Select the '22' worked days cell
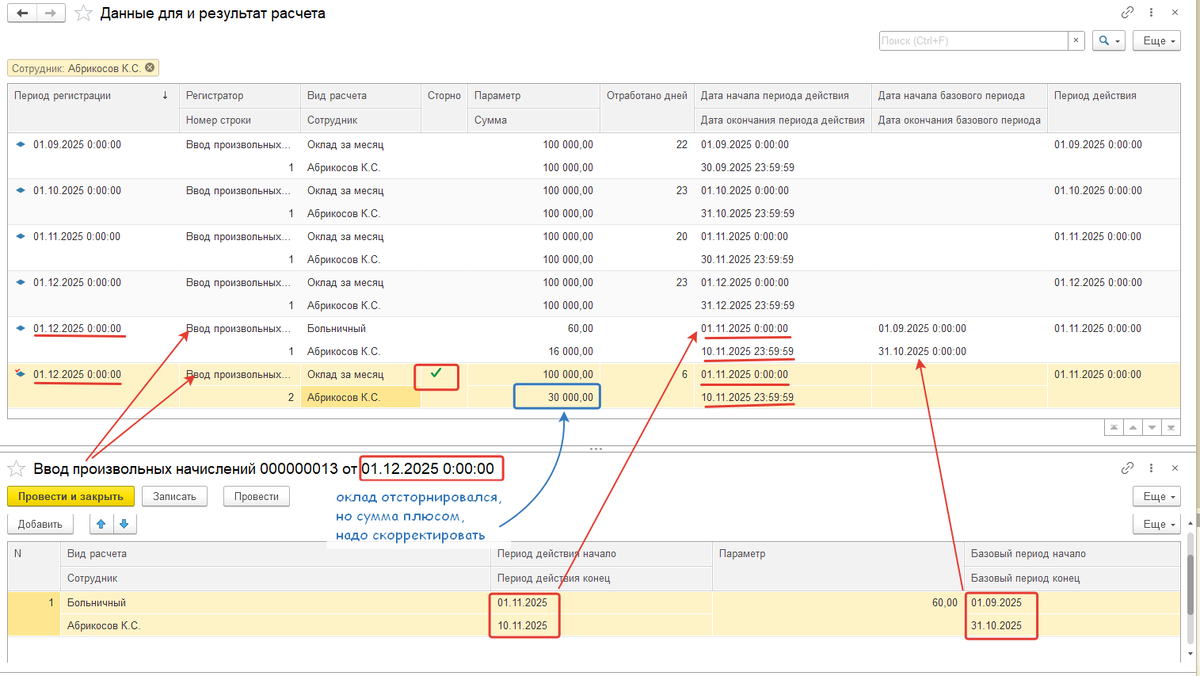Viewport: 1200px width, 676px height. pos(647,145)
